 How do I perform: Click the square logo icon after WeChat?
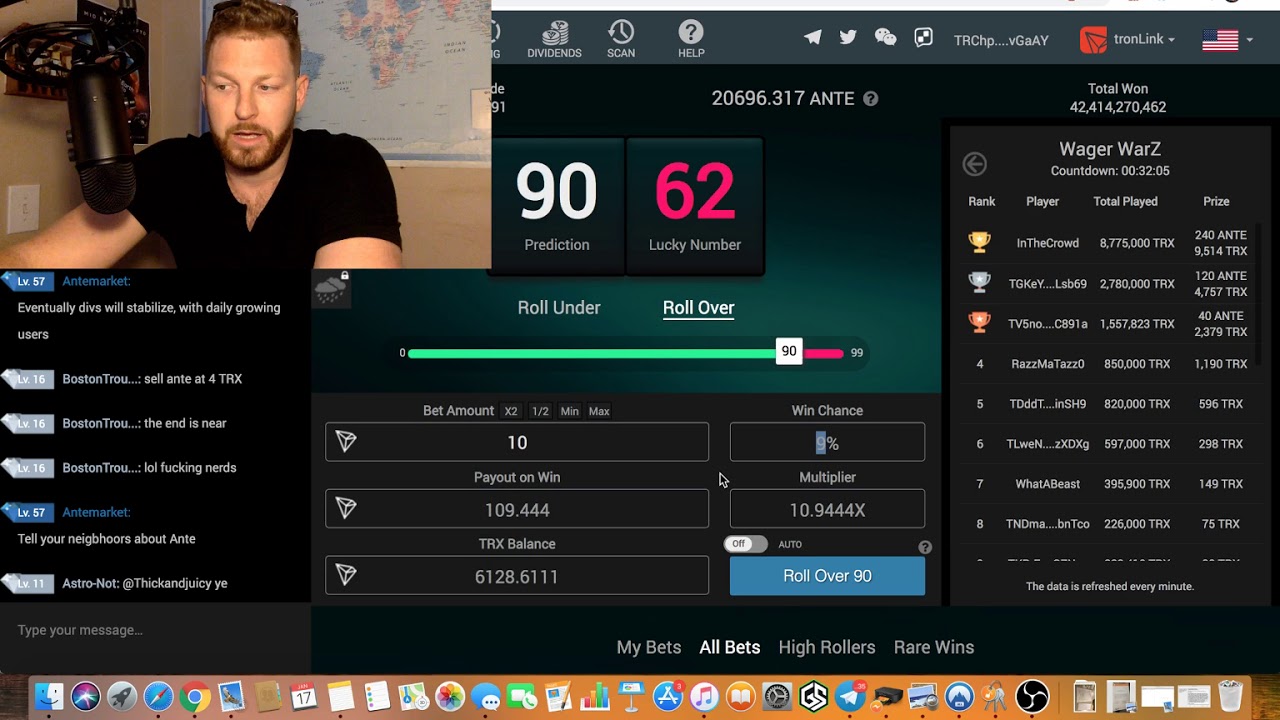pyautogui.click(x=923, y=38)
